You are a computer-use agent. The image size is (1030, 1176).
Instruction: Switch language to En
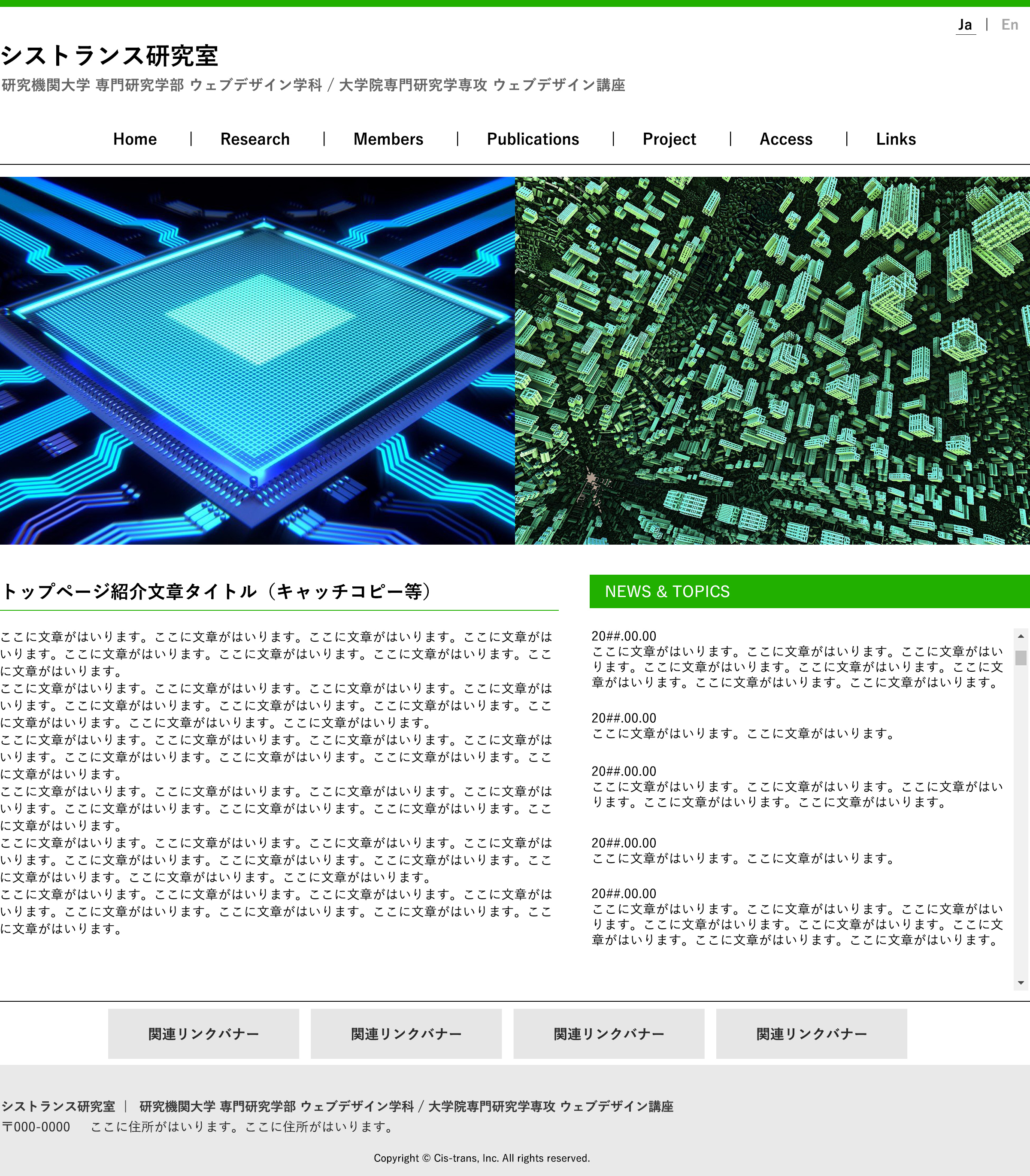pos(1009,25)
